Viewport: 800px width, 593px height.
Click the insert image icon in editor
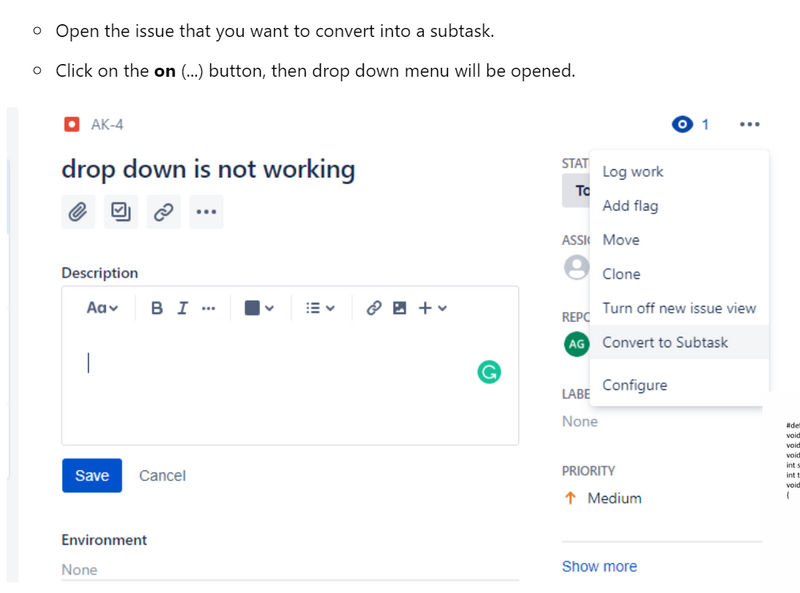coord(399,308)
